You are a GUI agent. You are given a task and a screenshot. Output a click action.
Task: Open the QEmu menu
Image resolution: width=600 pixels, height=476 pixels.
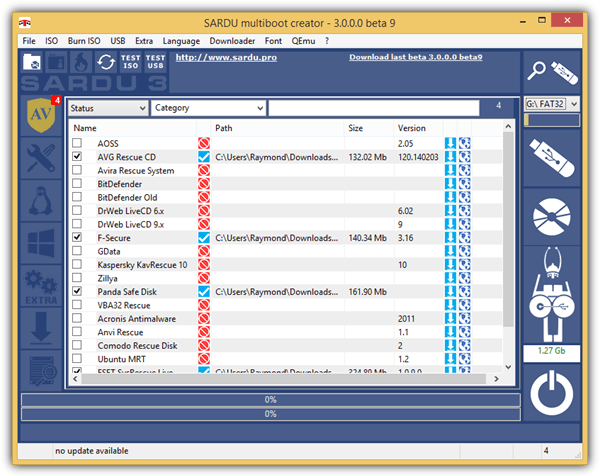coord(303,41)
